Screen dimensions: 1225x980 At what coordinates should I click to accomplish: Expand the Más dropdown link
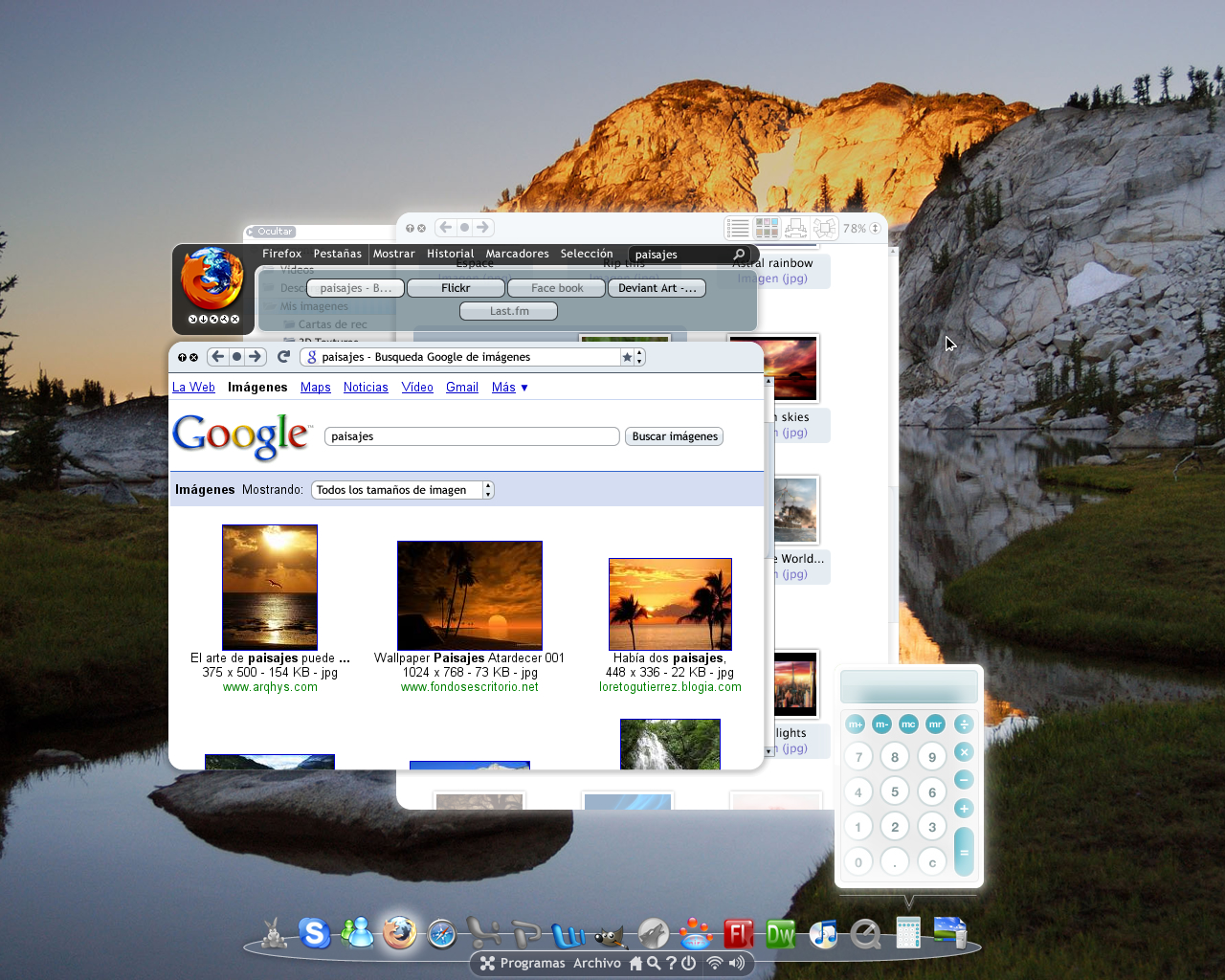[509, 388]
